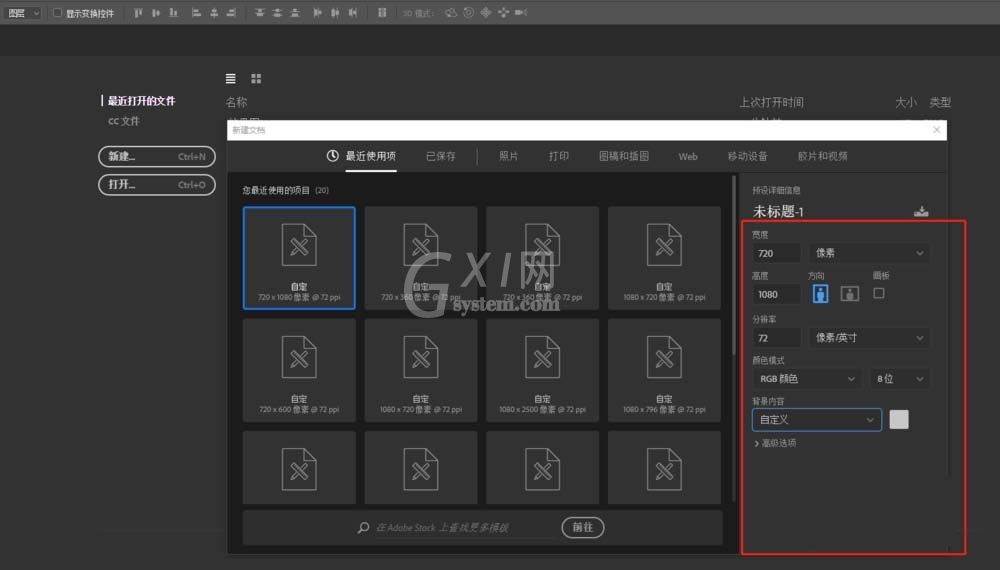The image size is (1000, 570).
Task: Open 8 位 bit depth dropdown
Action: pos(899,379)
